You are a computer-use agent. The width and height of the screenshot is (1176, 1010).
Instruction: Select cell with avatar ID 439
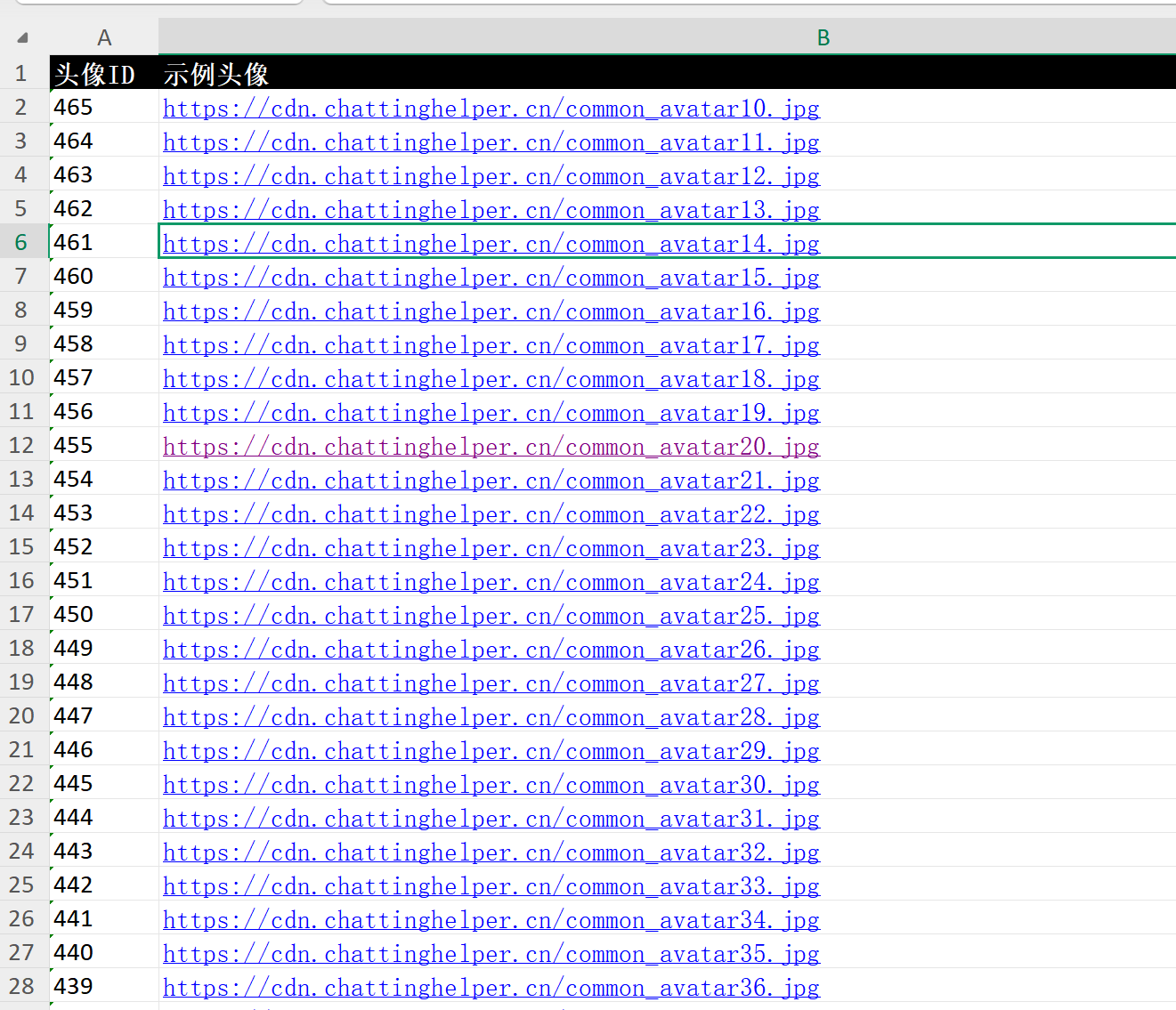click(103, 987)
